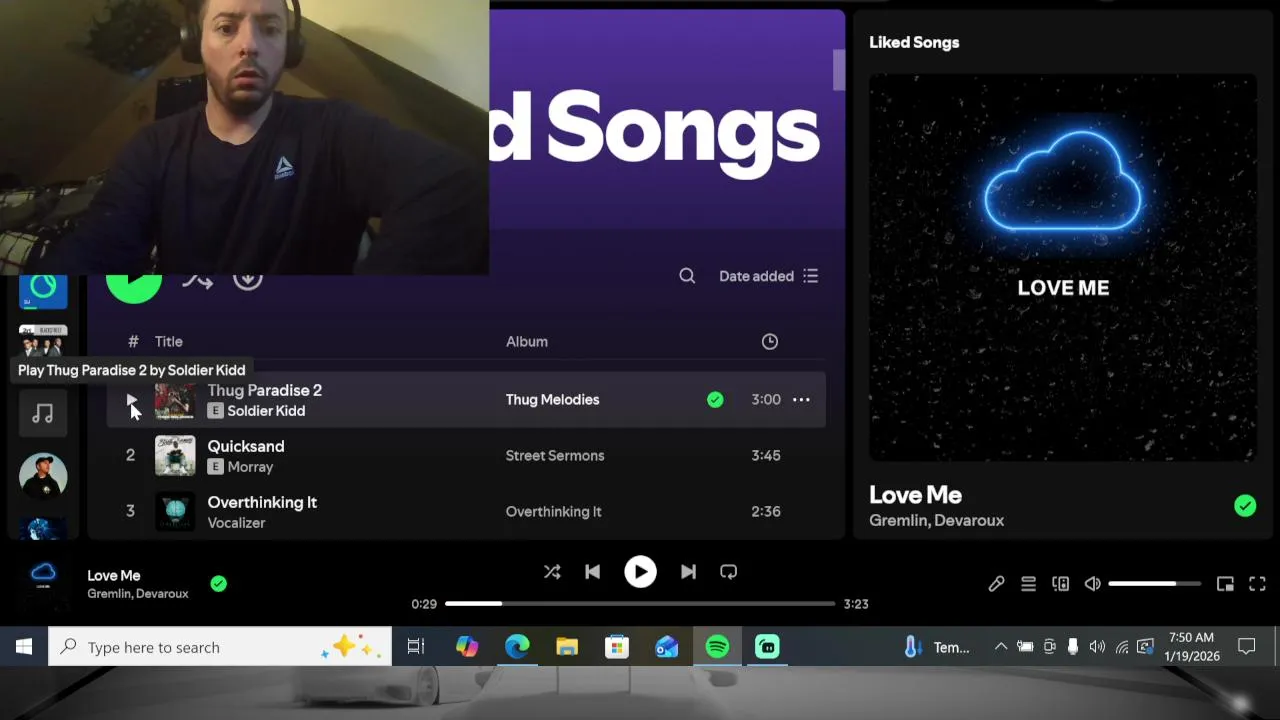Click the taskbar search box

pos(220,647)
